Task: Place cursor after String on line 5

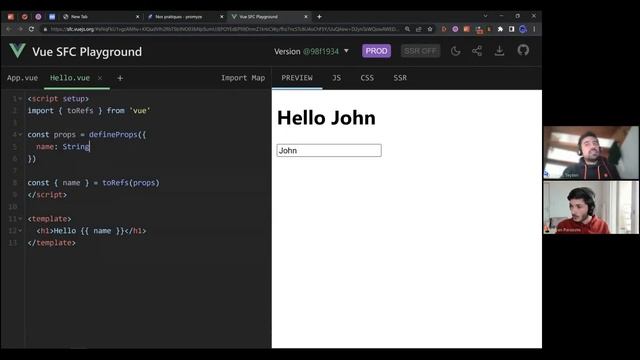Action: coord(90,147)
